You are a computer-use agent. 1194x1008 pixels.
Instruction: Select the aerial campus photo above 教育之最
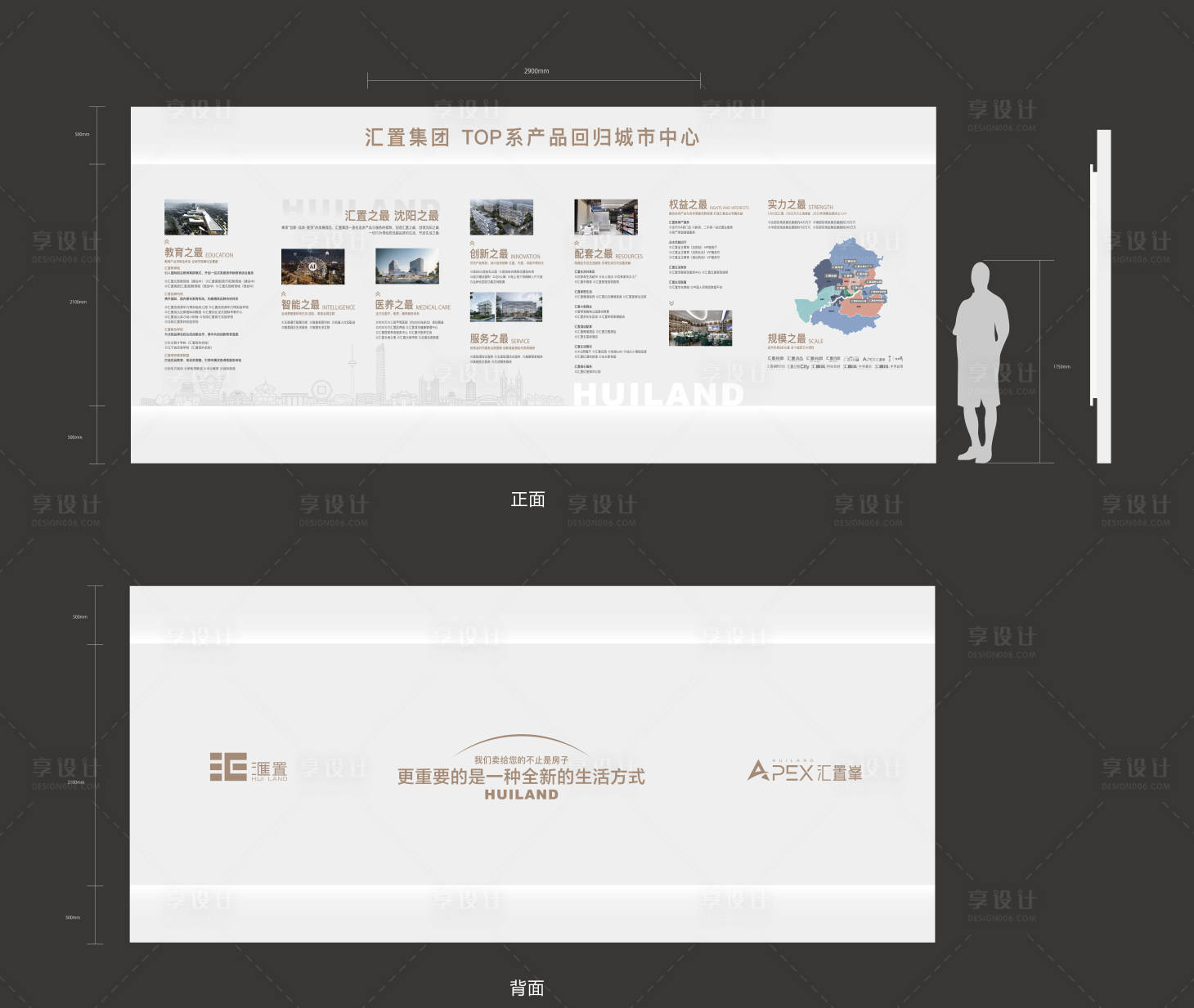point(196,217)
